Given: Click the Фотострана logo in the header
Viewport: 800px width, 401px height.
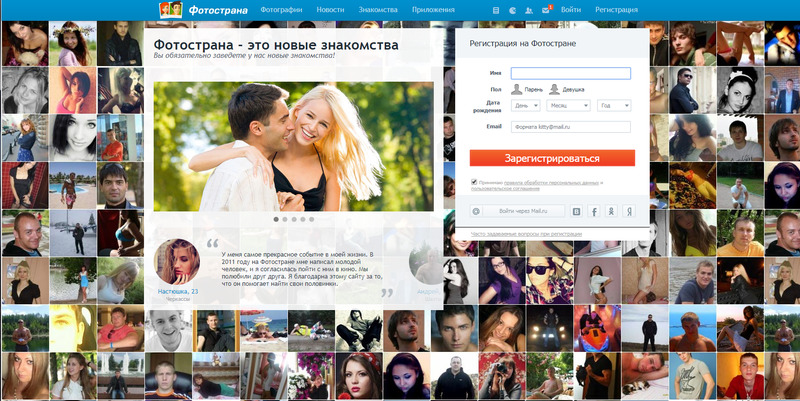Looking at the screenshot, I should 203,10.
